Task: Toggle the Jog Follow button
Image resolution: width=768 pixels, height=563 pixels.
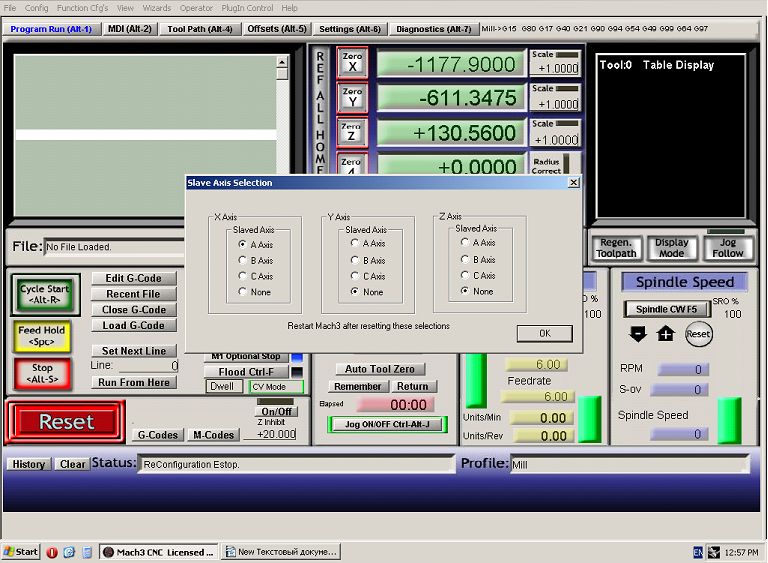Action: (727, 248)
